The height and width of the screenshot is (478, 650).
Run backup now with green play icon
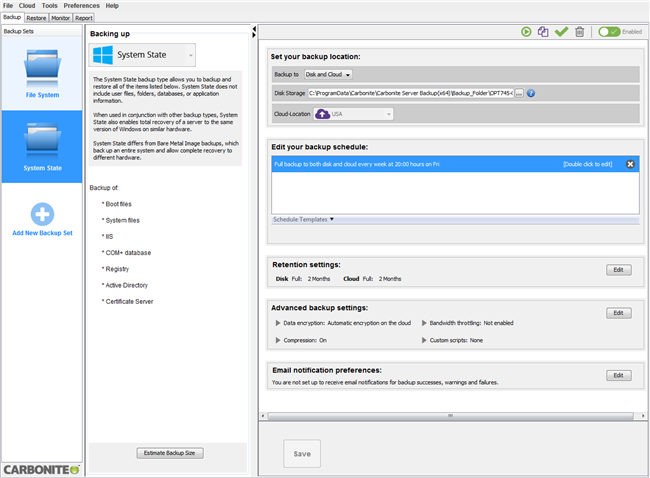point(526,32)
